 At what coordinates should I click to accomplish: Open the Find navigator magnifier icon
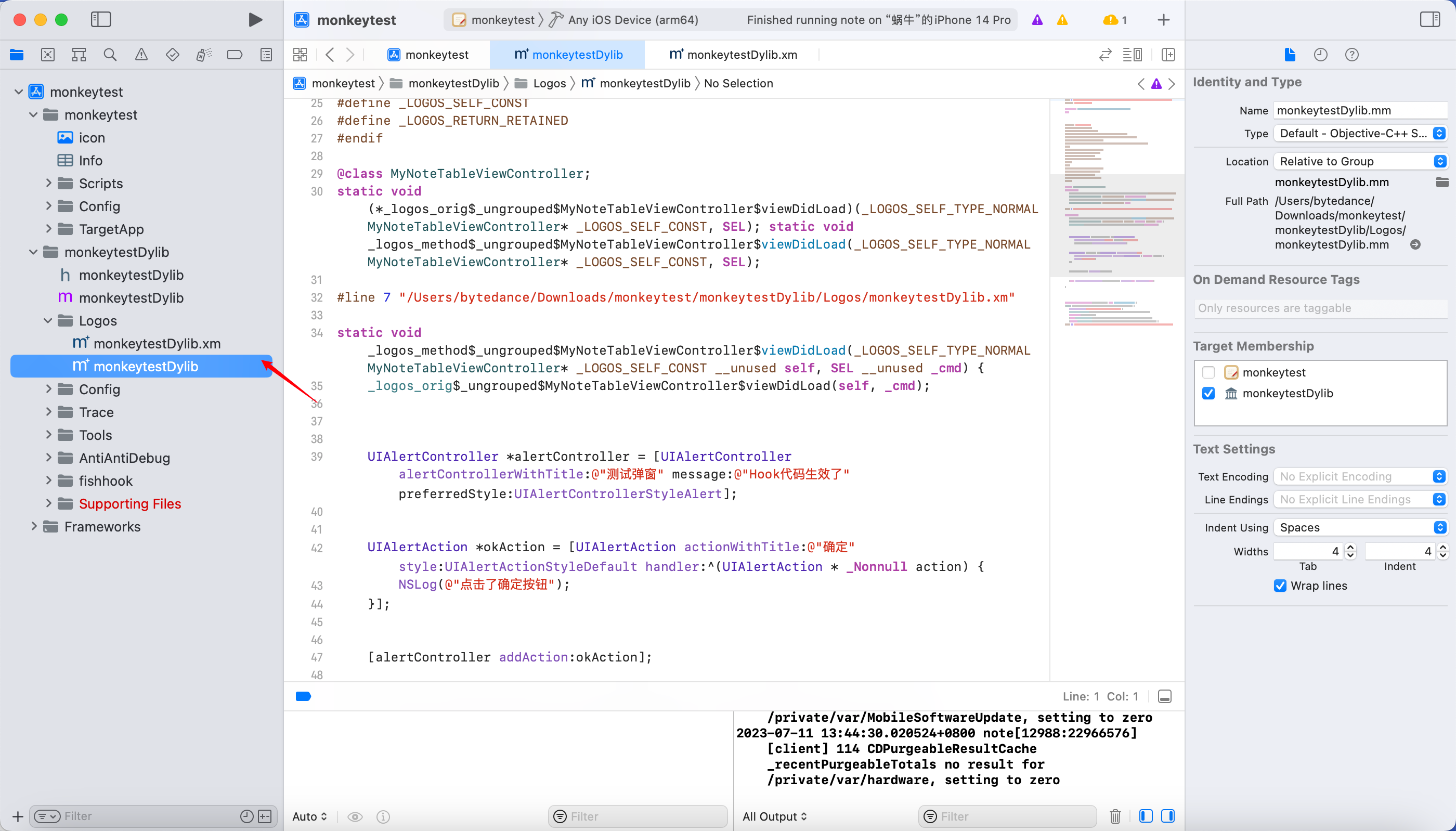tap(110, 54)
